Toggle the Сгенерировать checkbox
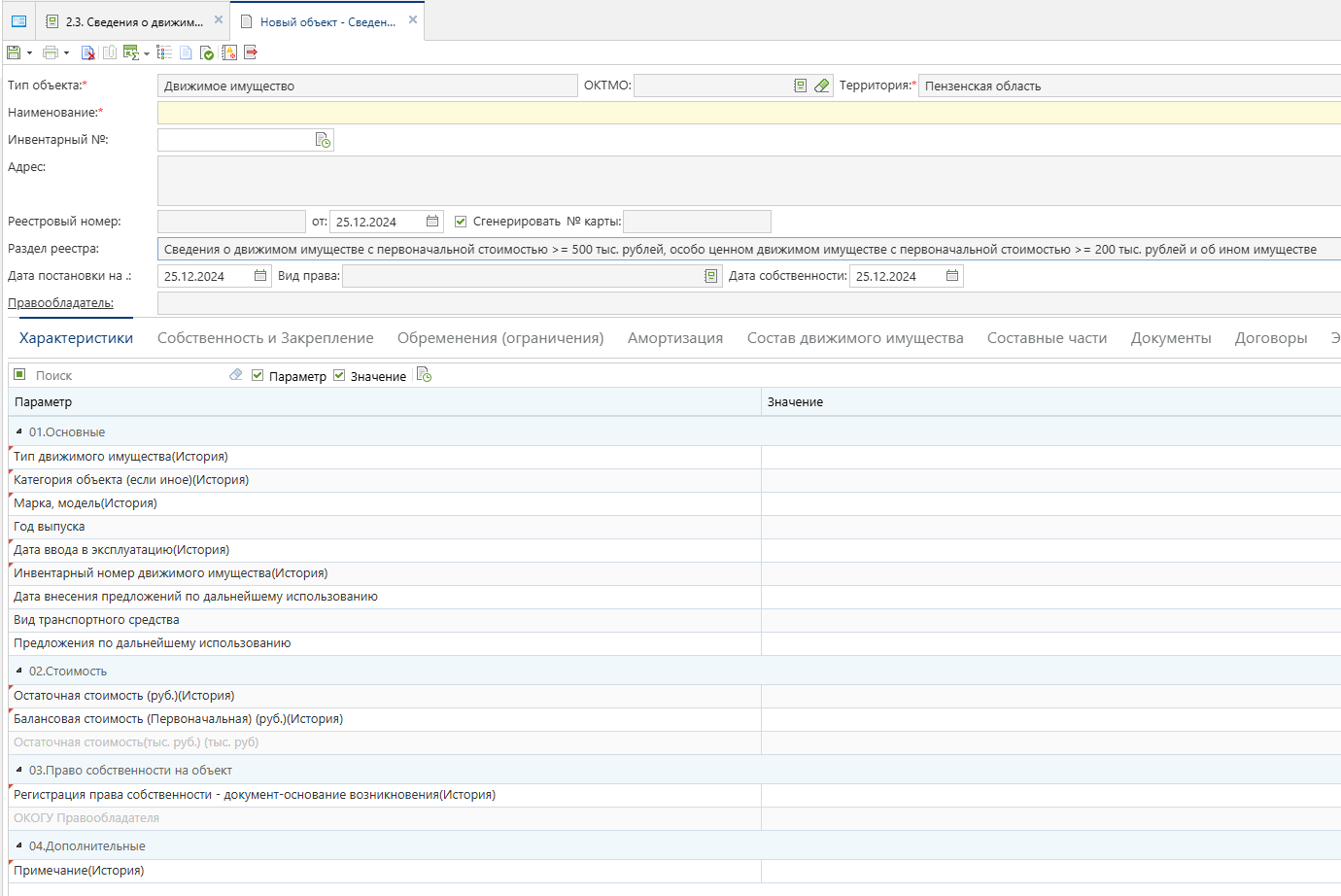Screen dimensions: 1341x896 click(x=461, y=222)
